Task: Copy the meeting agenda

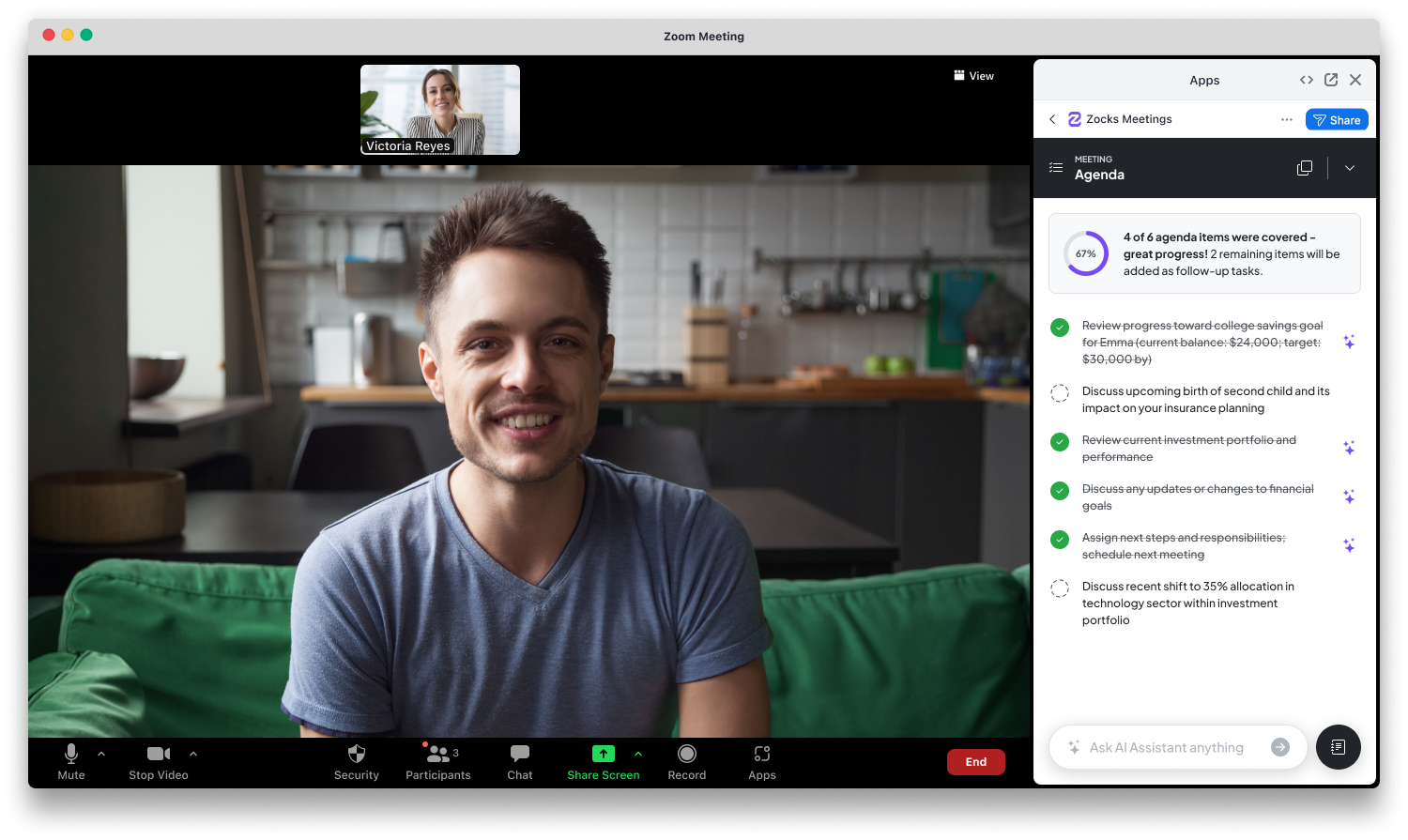Action: click(1305, 168)
